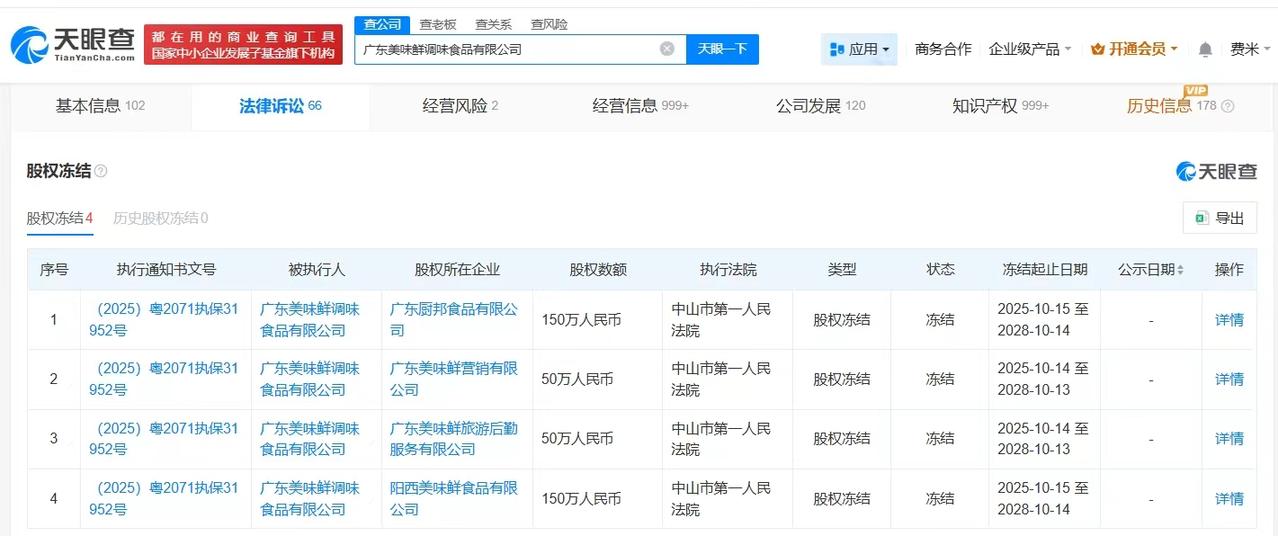This screenshot has height=536, width=1278.
Task: Click the 天眼一下 search button
Action: point(722,49)
